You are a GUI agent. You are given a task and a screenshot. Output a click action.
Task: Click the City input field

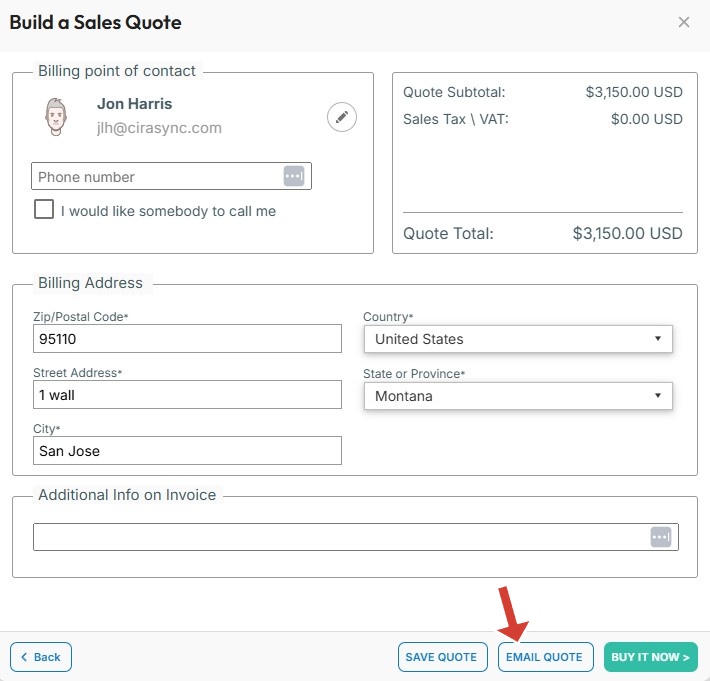[x=187, y=451]
